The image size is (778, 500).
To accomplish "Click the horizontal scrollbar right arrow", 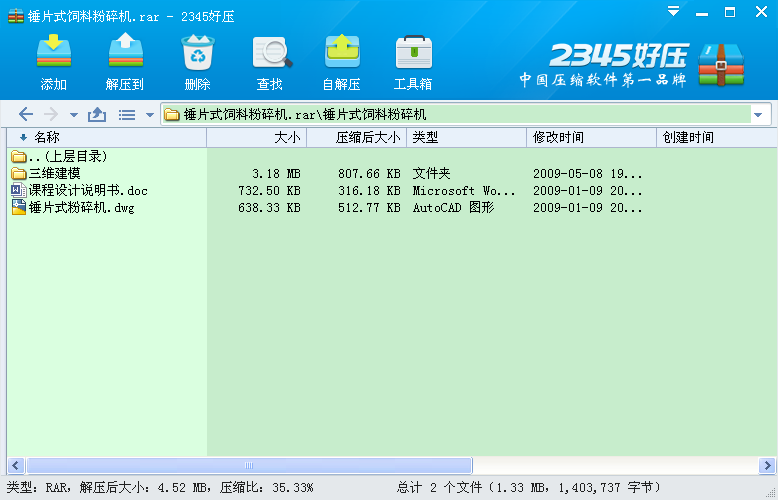I will [767, 466].
